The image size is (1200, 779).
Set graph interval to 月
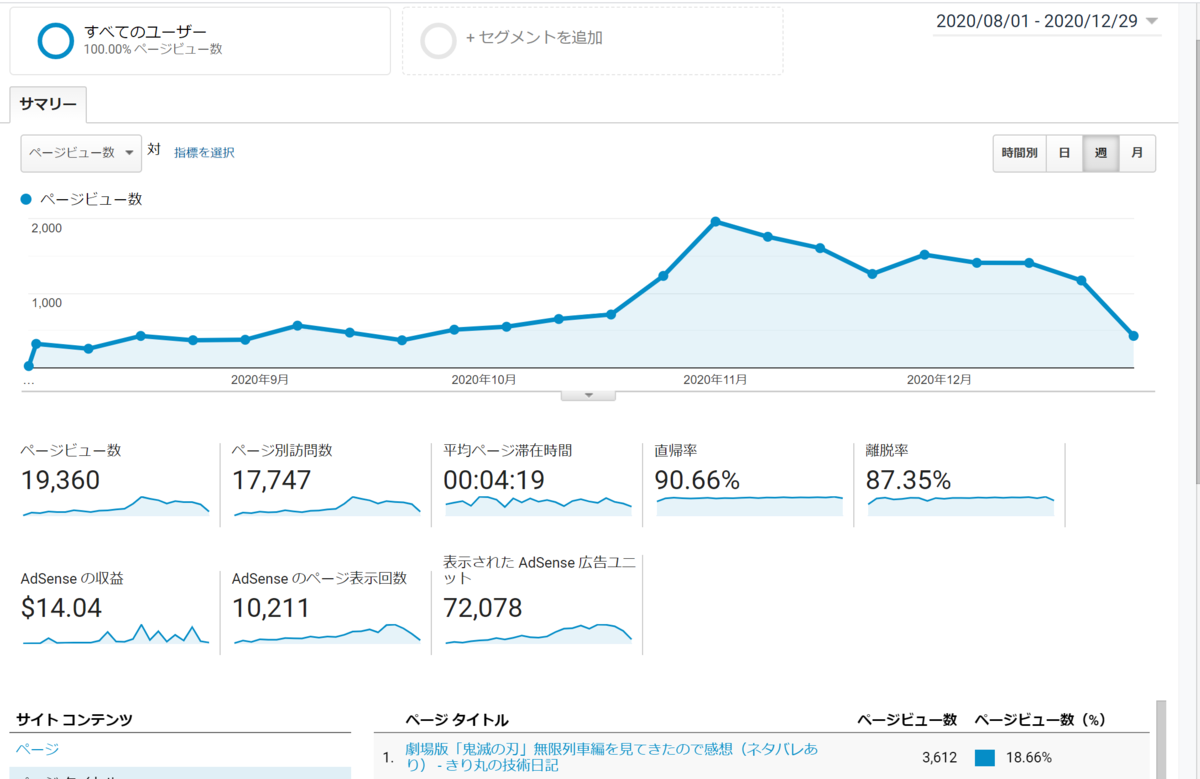tap(1137, 153)
